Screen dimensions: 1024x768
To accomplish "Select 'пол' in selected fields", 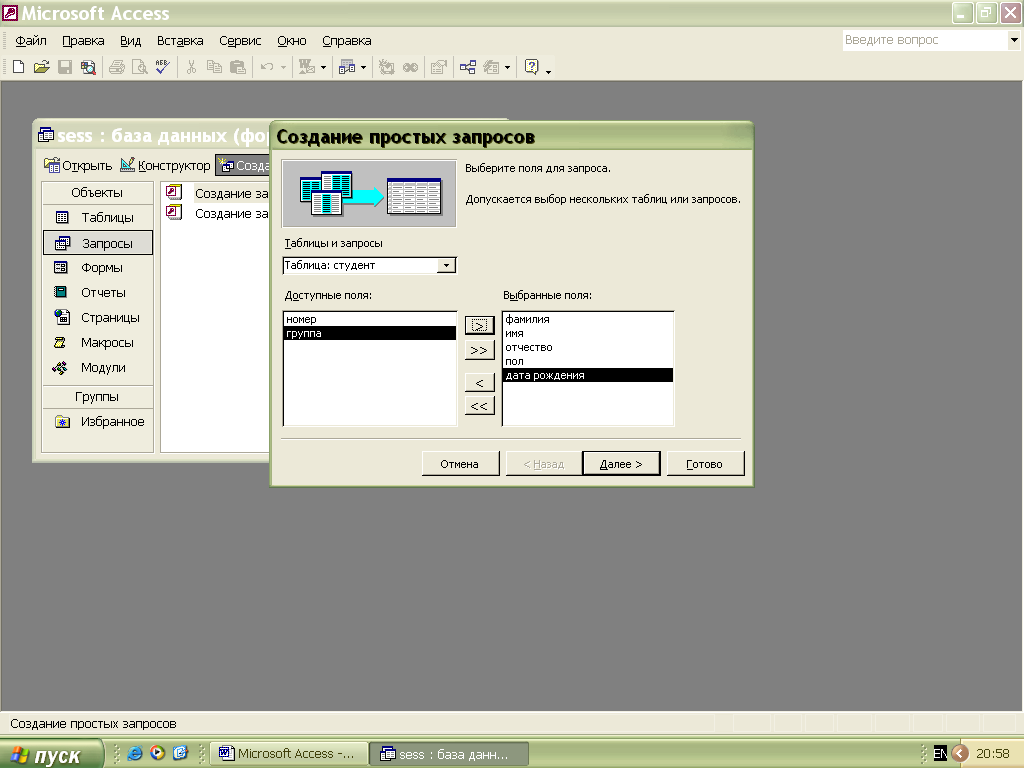I will click(x=588, y=361).
